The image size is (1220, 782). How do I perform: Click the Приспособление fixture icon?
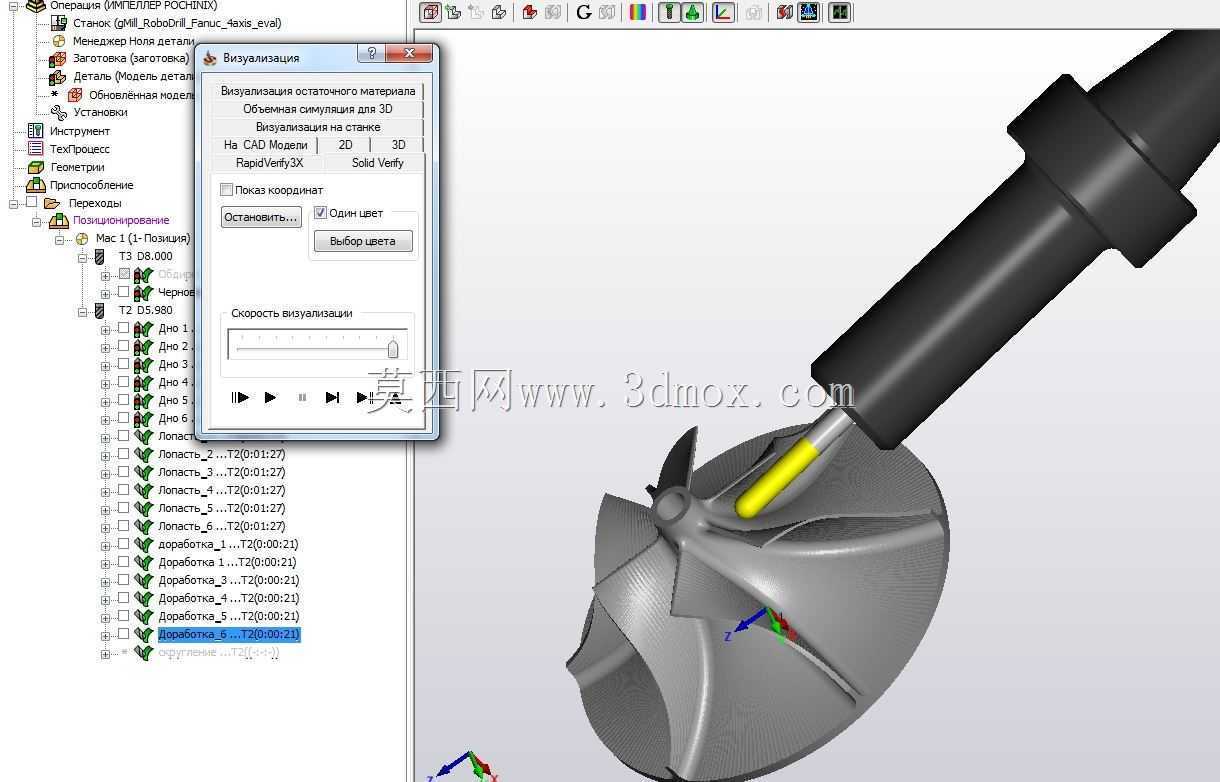click(x=36, y=185)
